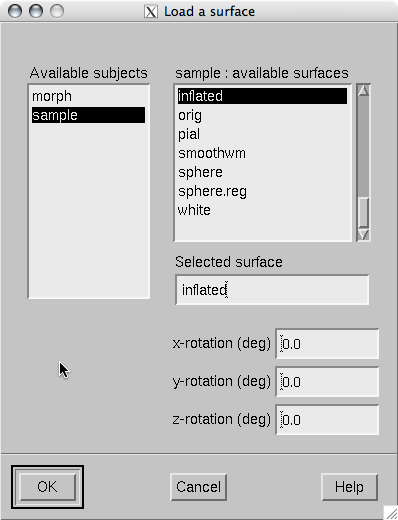Click the surfaces list scroll up arrow
The width and height of the screenshot is (398, 520).
coord(363,90)
